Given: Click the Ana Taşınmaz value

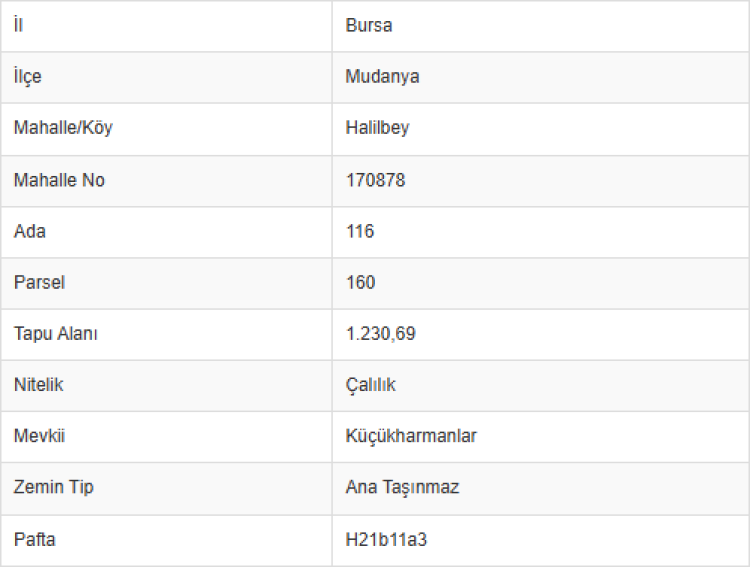Looking at the screenshot, I should point(402,488).
